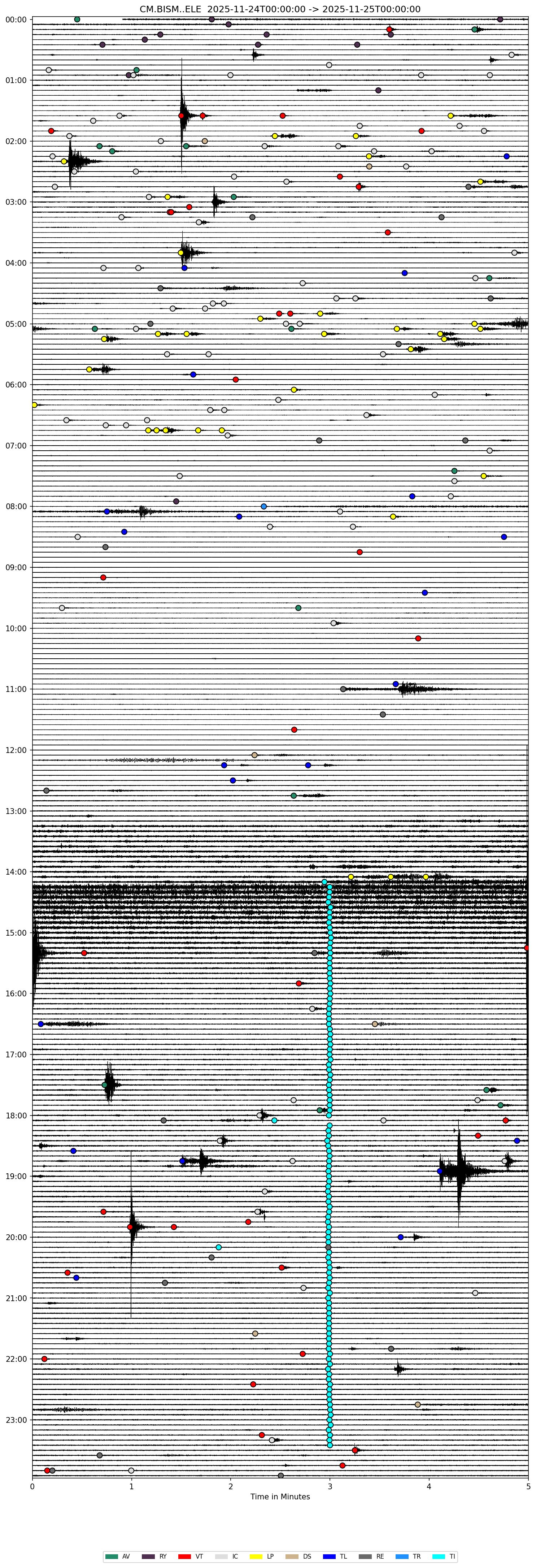Click the 'Time in Minutes' axis label
Viewport: 536px width, 1568px height.
point(280,1497)
